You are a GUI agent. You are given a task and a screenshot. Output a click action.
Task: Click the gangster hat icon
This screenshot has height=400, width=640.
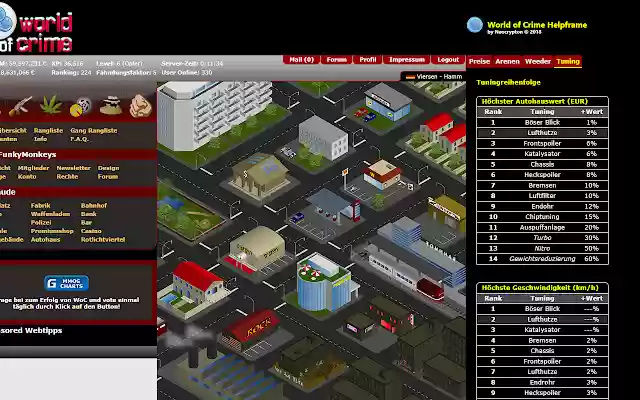[111, 106]
